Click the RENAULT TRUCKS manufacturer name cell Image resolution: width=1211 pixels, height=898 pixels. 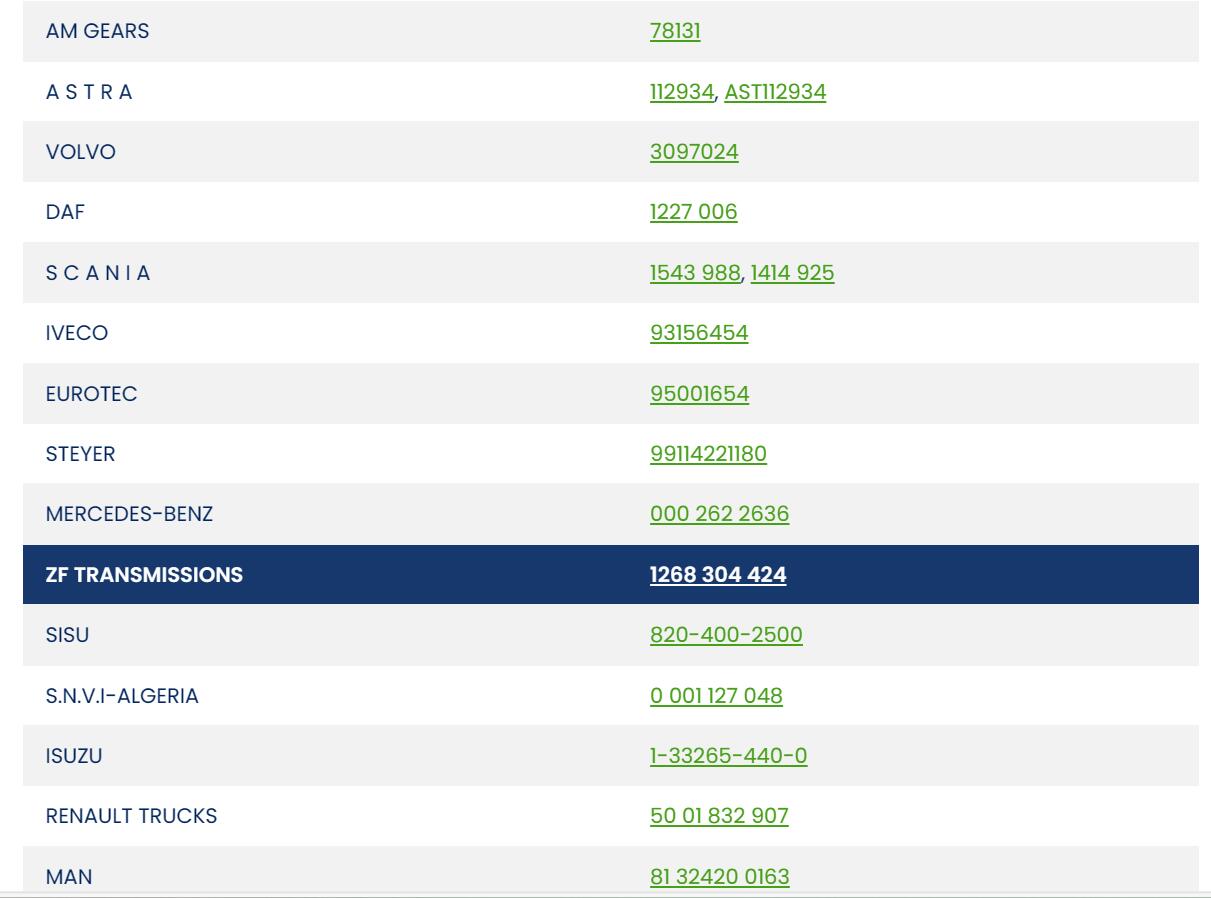[x=132, y=817]
